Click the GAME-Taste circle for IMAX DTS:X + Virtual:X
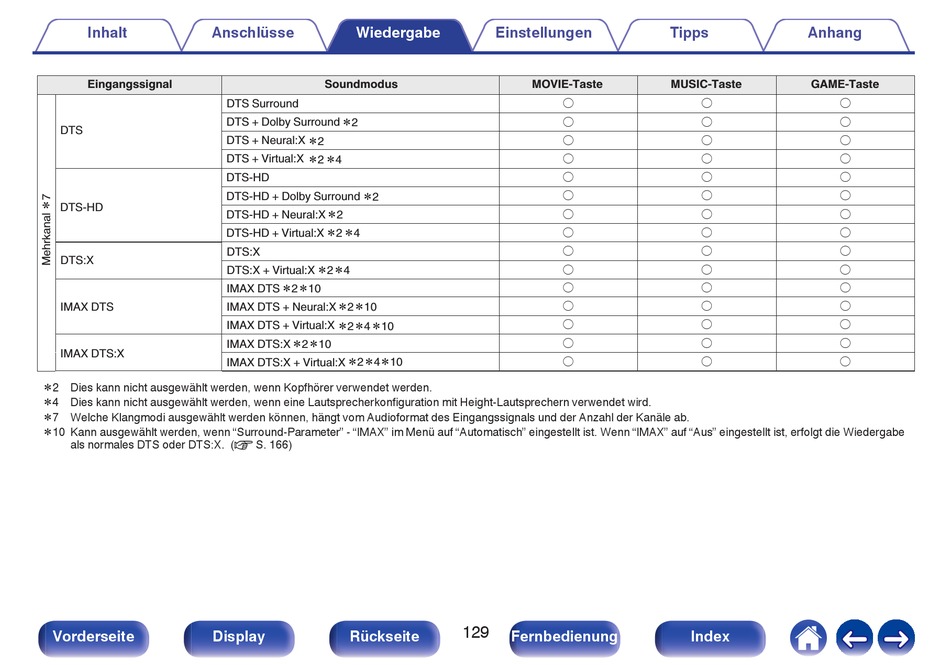 pos(845,362)
